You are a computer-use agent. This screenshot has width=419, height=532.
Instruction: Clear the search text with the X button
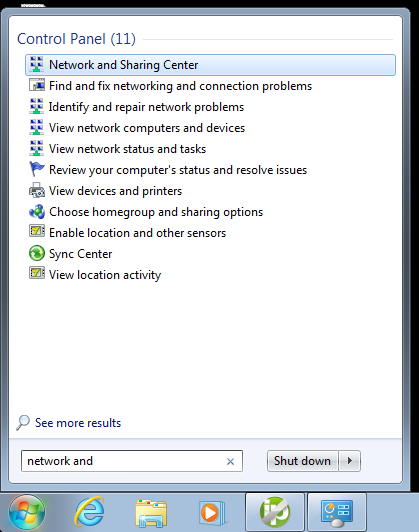pos(230,461)
